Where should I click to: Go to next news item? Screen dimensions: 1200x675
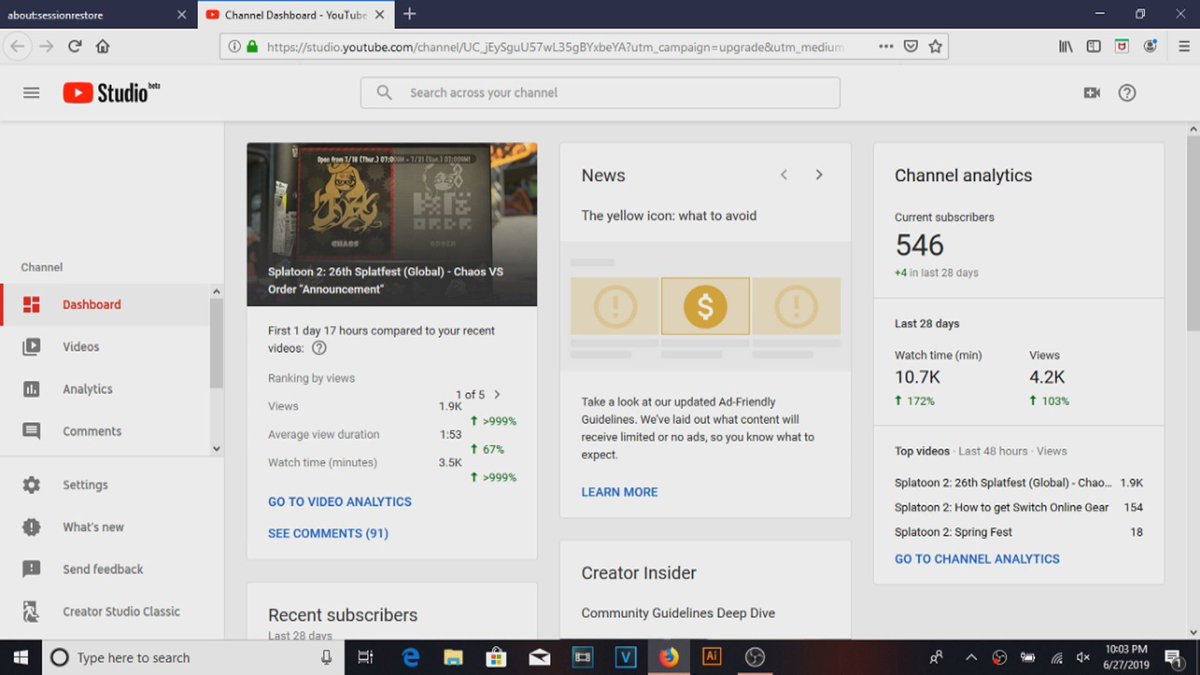819,174
